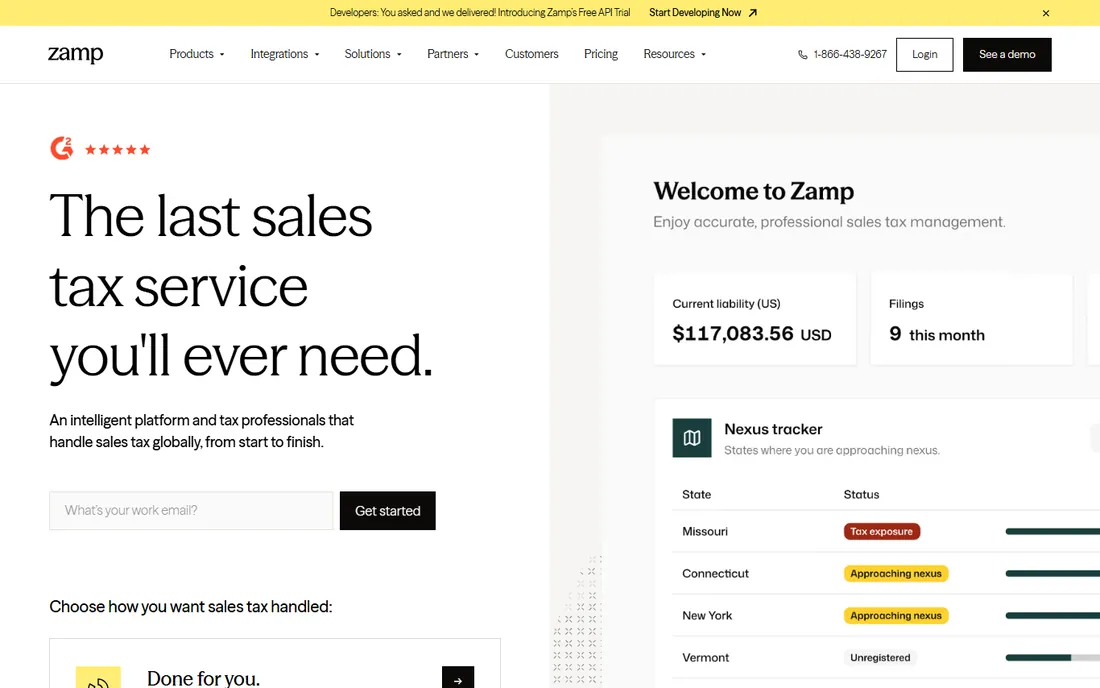Click the phone icon beside 1-866-438-9267
Image resolution: width=1100 pixels, height=688 pixels.
click(x=803, y=55)
